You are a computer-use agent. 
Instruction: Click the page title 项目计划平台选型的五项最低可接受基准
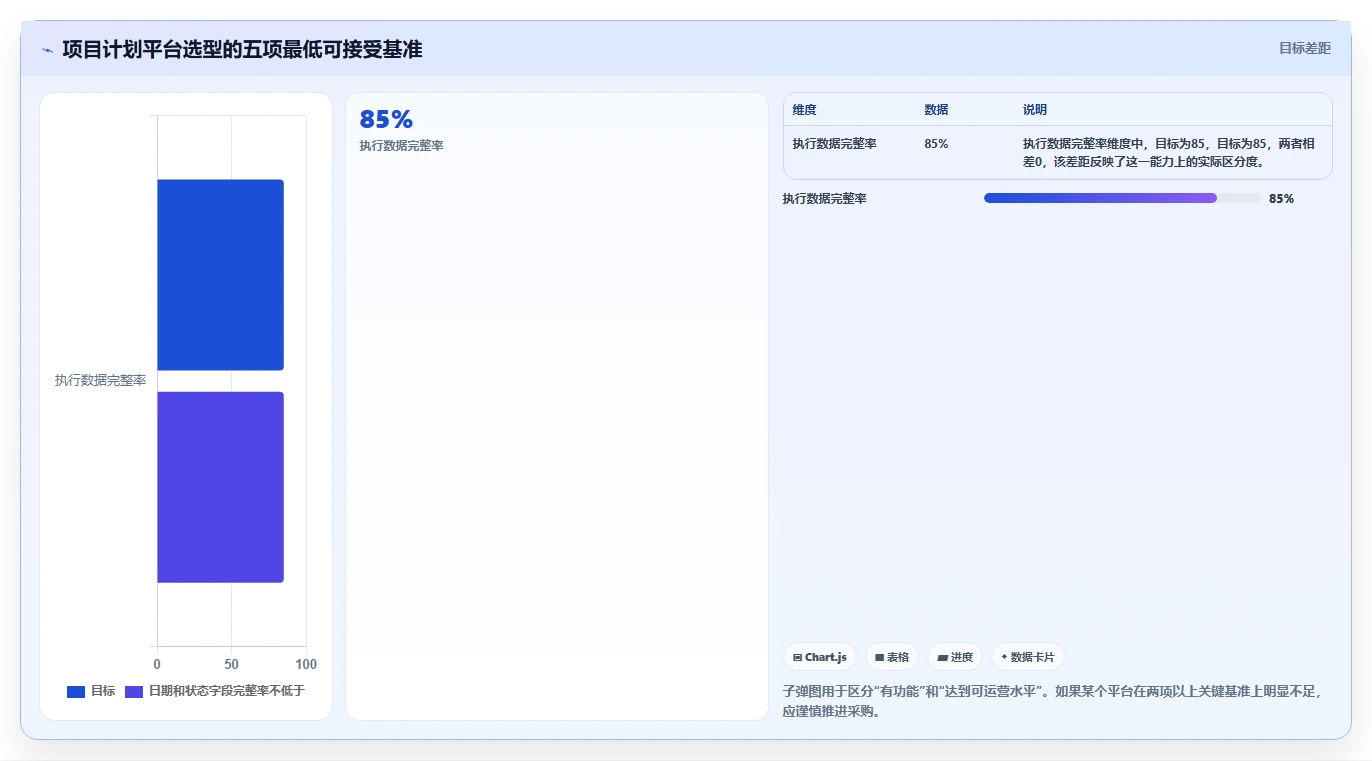tap(242, 49)
